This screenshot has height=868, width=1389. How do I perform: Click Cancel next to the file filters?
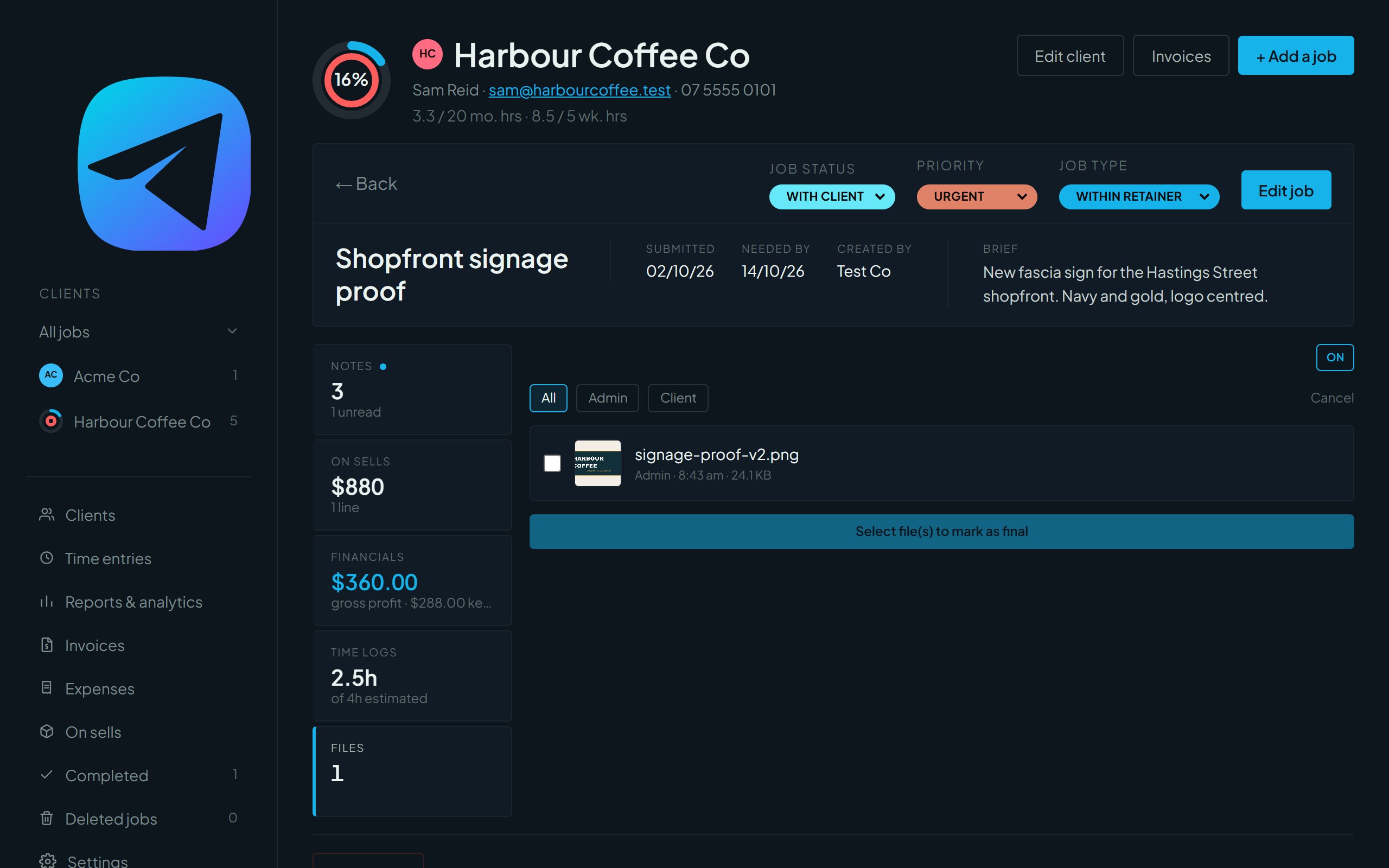click(x=1331, y=398)
